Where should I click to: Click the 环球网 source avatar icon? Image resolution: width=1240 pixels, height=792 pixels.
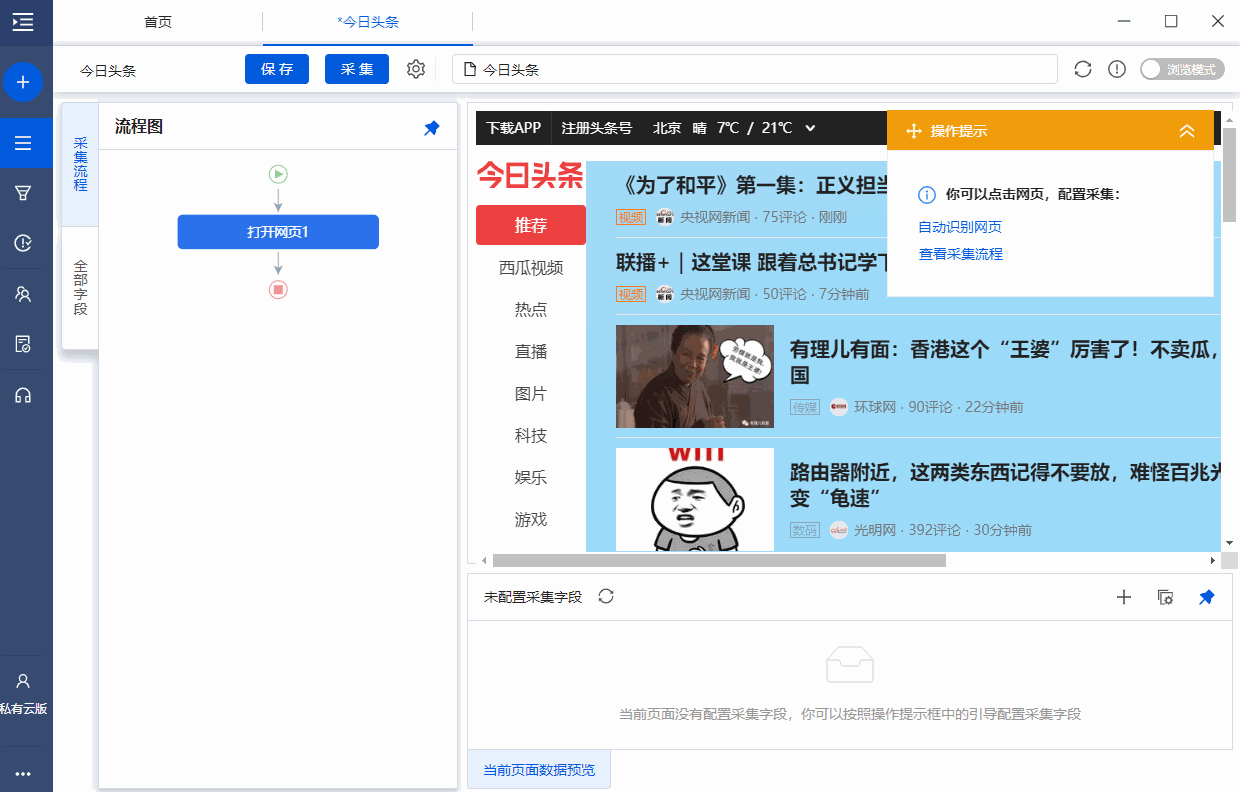[838, 407]
